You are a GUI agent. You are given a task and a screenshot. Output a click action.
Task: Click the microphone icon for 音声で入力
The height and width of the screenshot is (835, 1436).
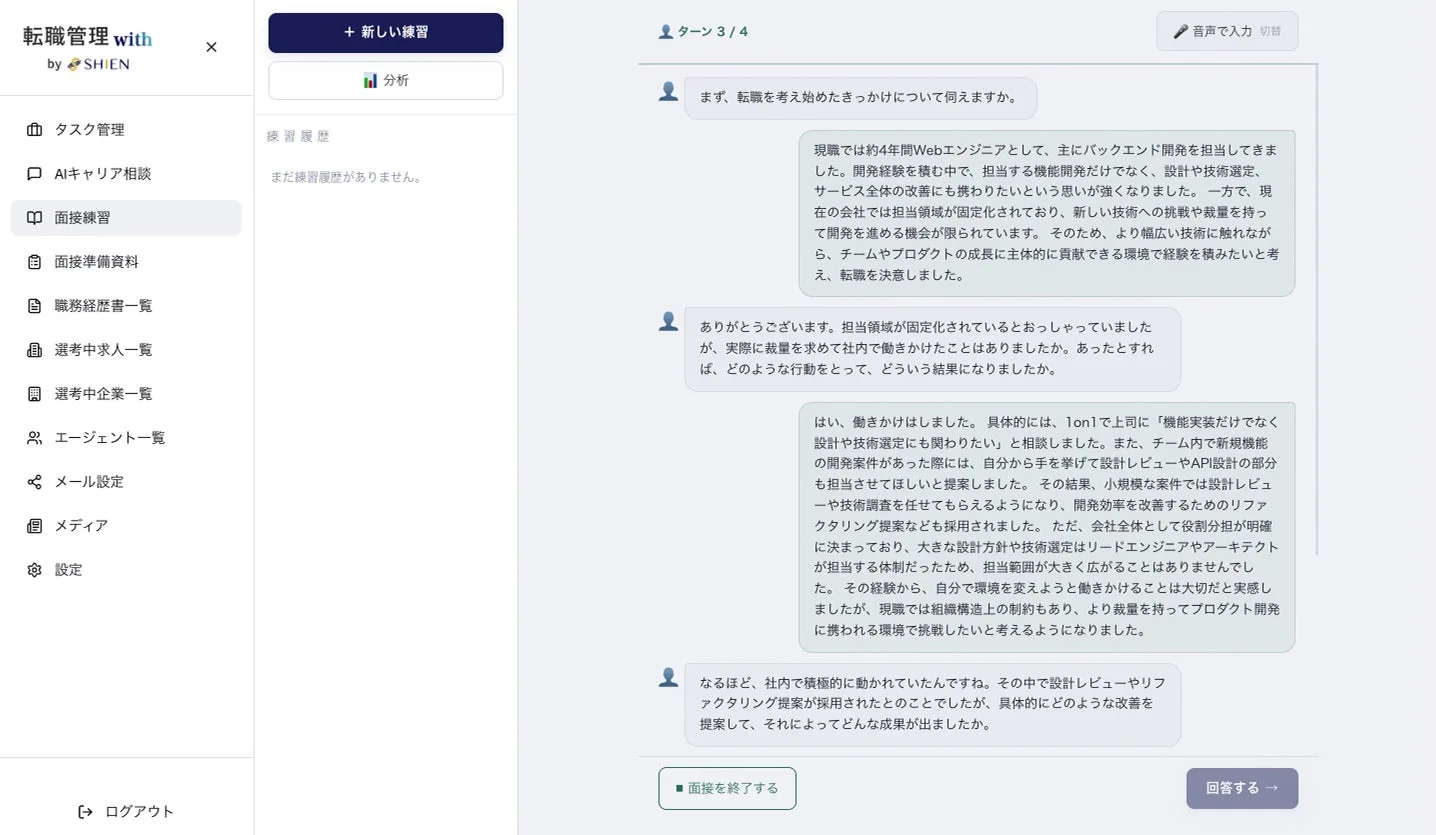(1180, 31)
